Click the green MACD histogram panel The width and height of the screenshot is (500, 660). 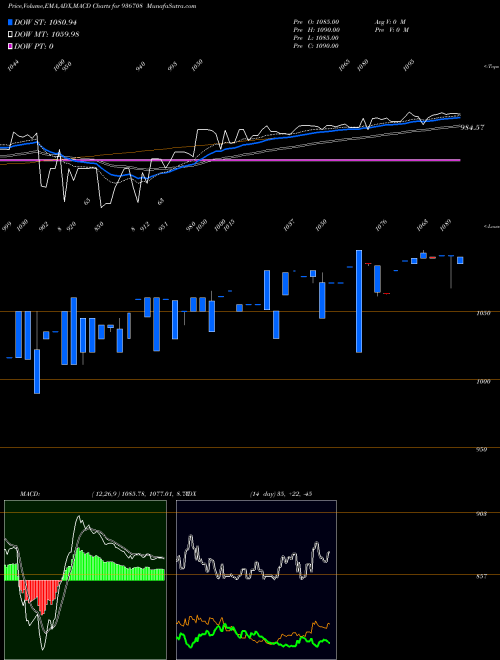coord(85,580)
